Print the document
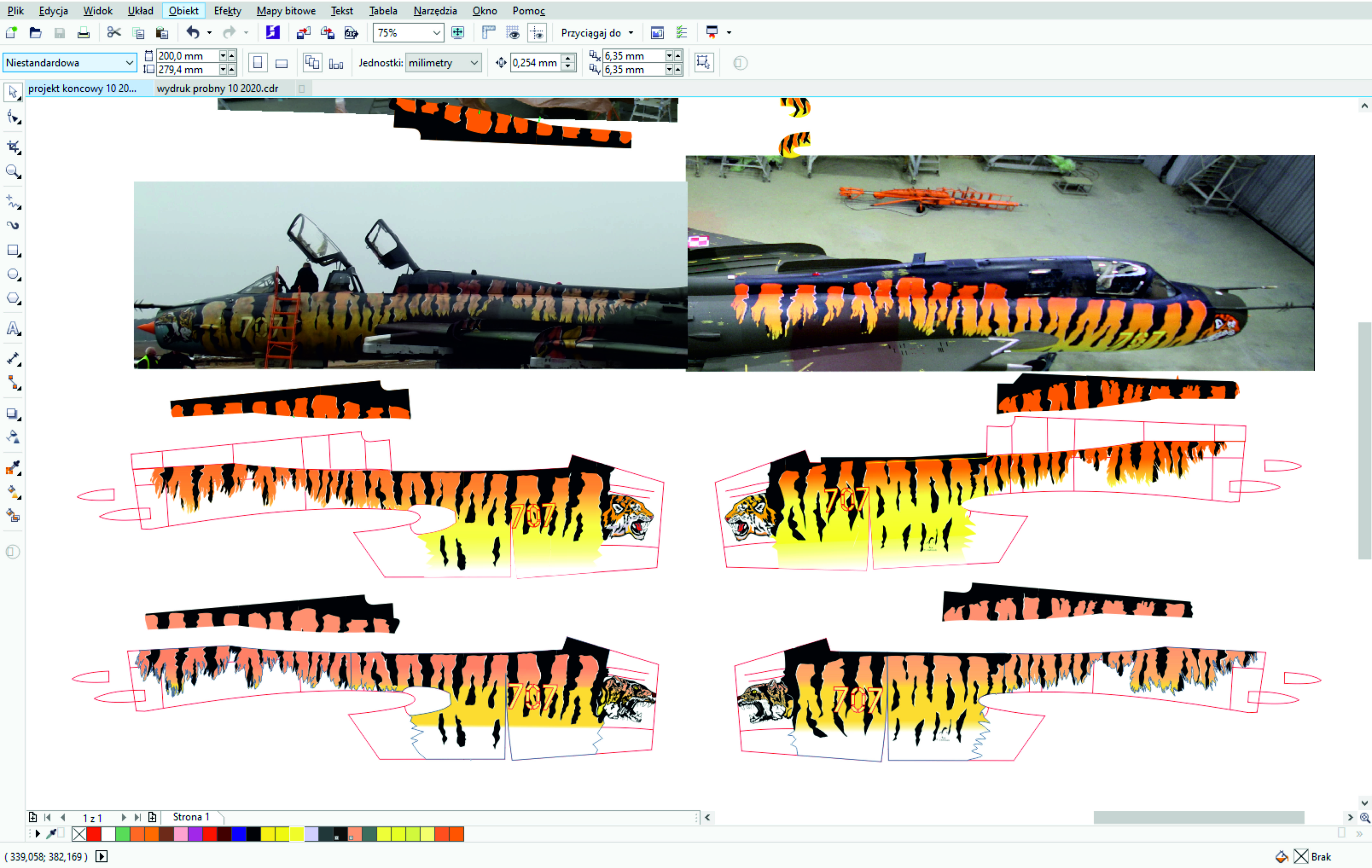This screenshot has width=1372, height=868. coord(84,33)
